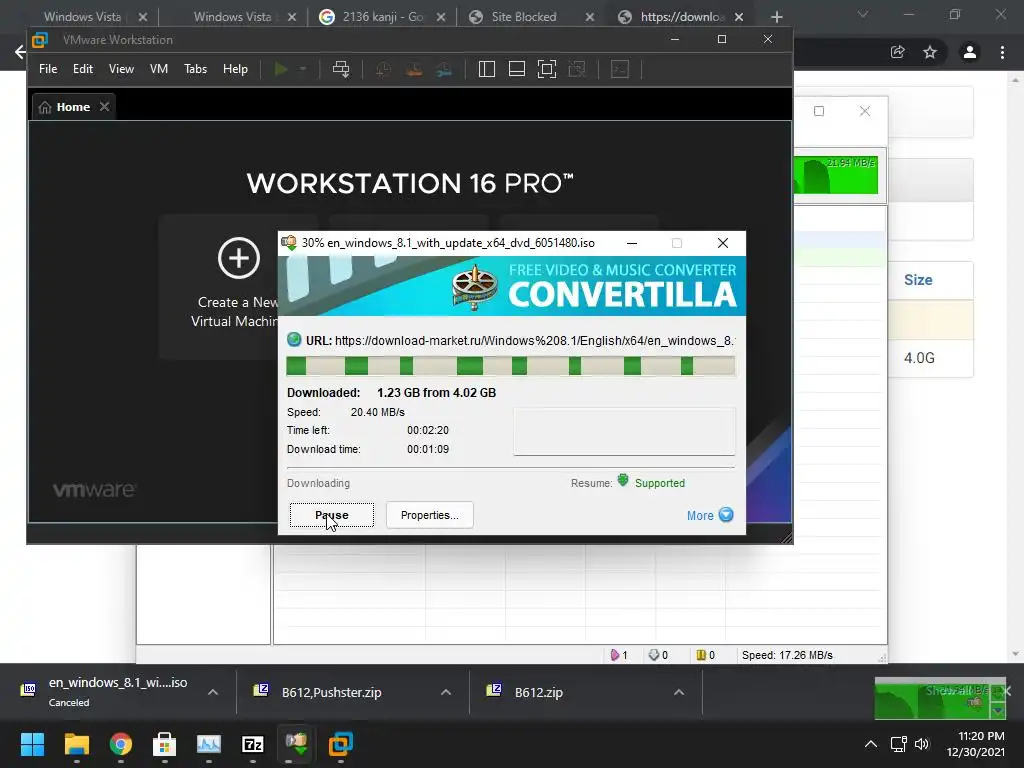Open a new Chrome tab
This screenshot has width=1024, height=768.
click(x=776, y=17)
